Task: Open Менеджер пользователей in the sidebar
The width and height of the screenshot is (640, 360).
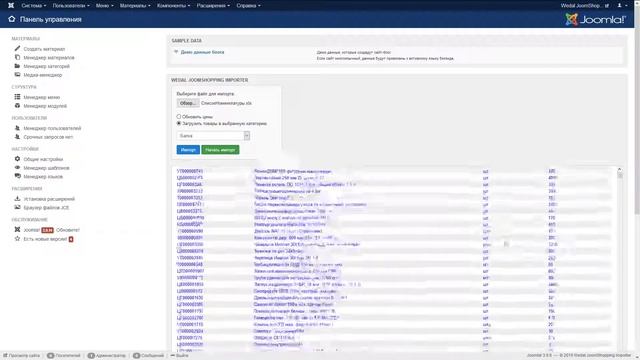Action: click(x=52, y=128)
